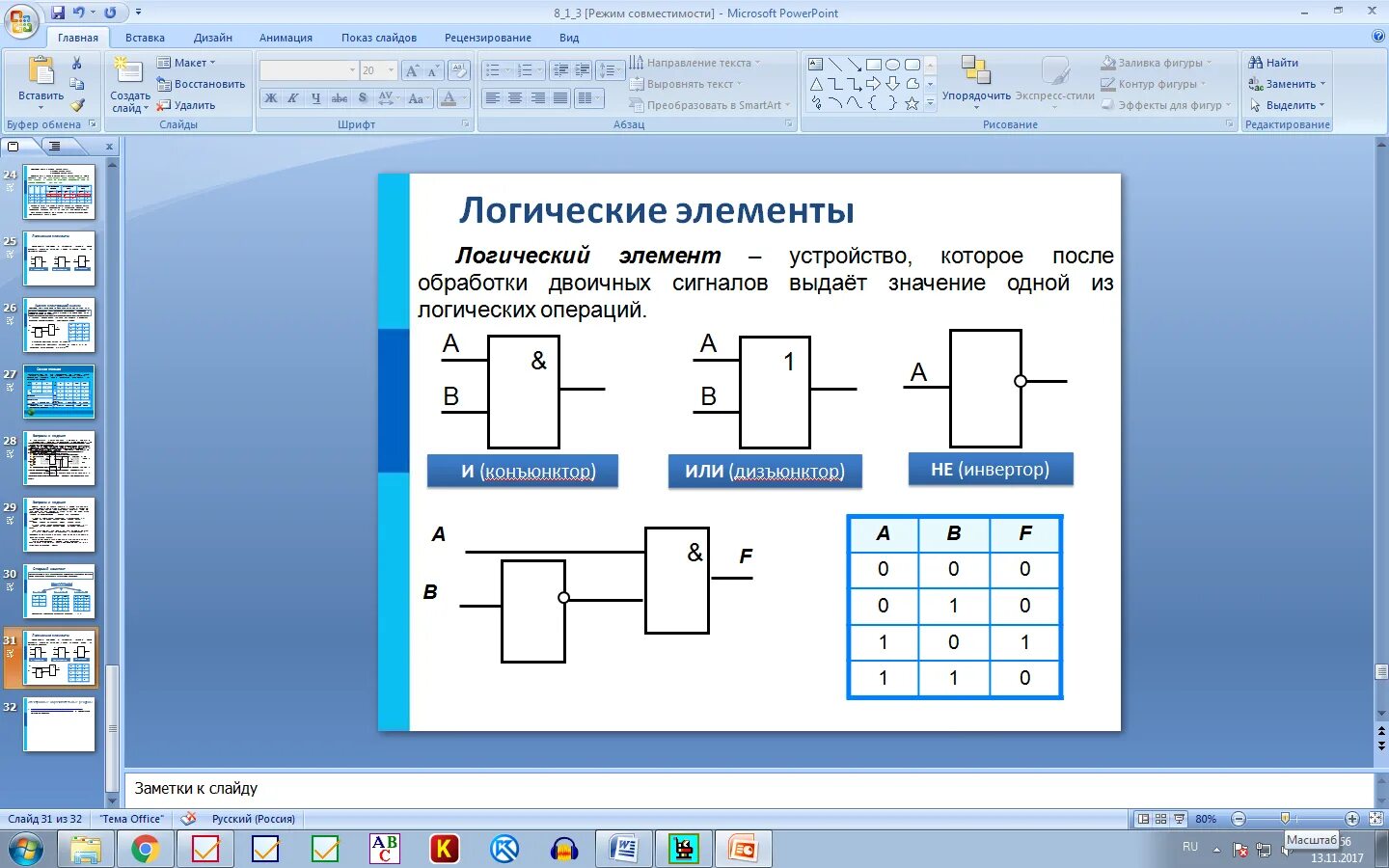Zoom in with the plus button
This screenshot has width=1389, height=868.
point(1352,819)
